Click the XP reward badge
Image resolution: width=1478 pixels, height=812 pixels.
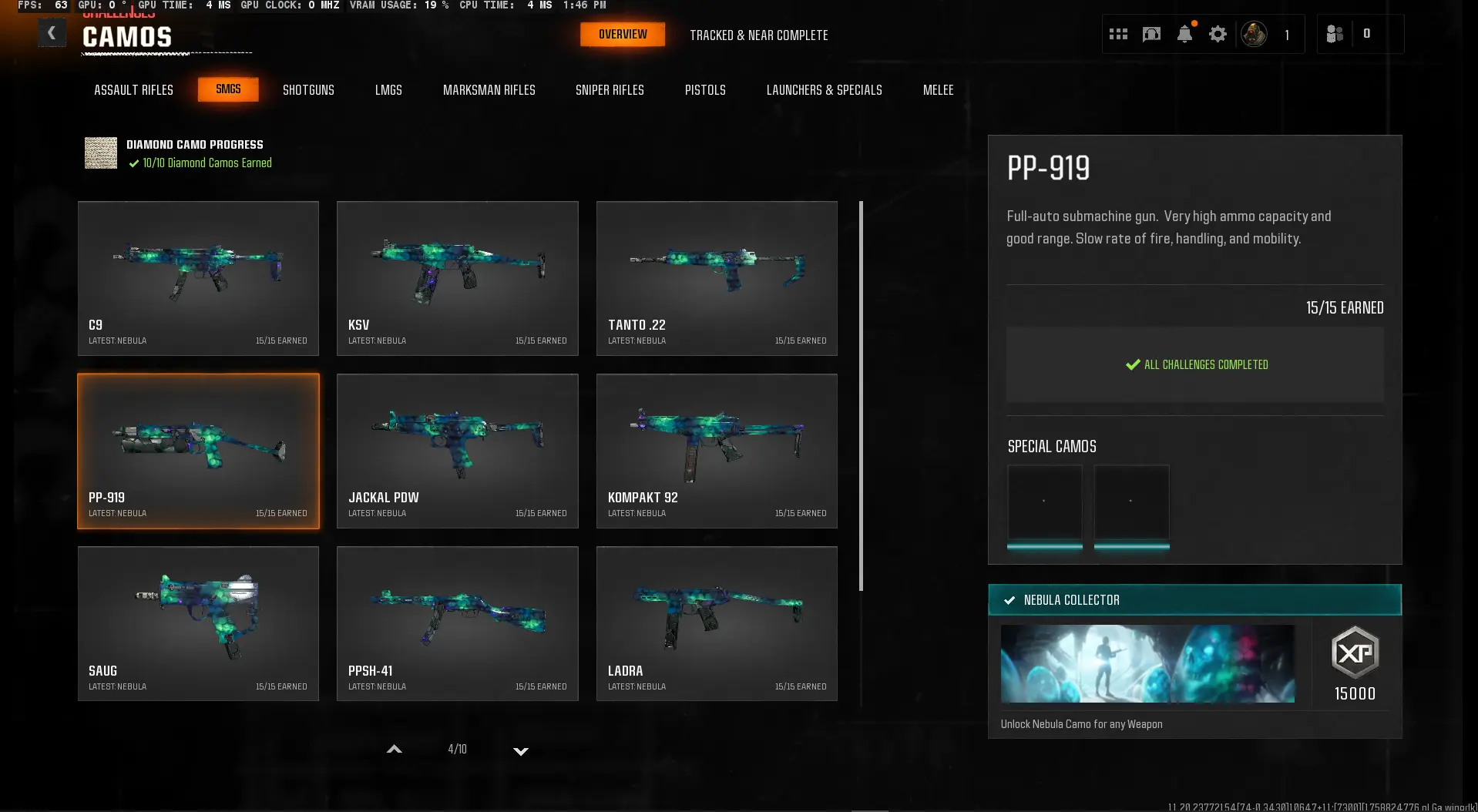(x=1355, y=653)
